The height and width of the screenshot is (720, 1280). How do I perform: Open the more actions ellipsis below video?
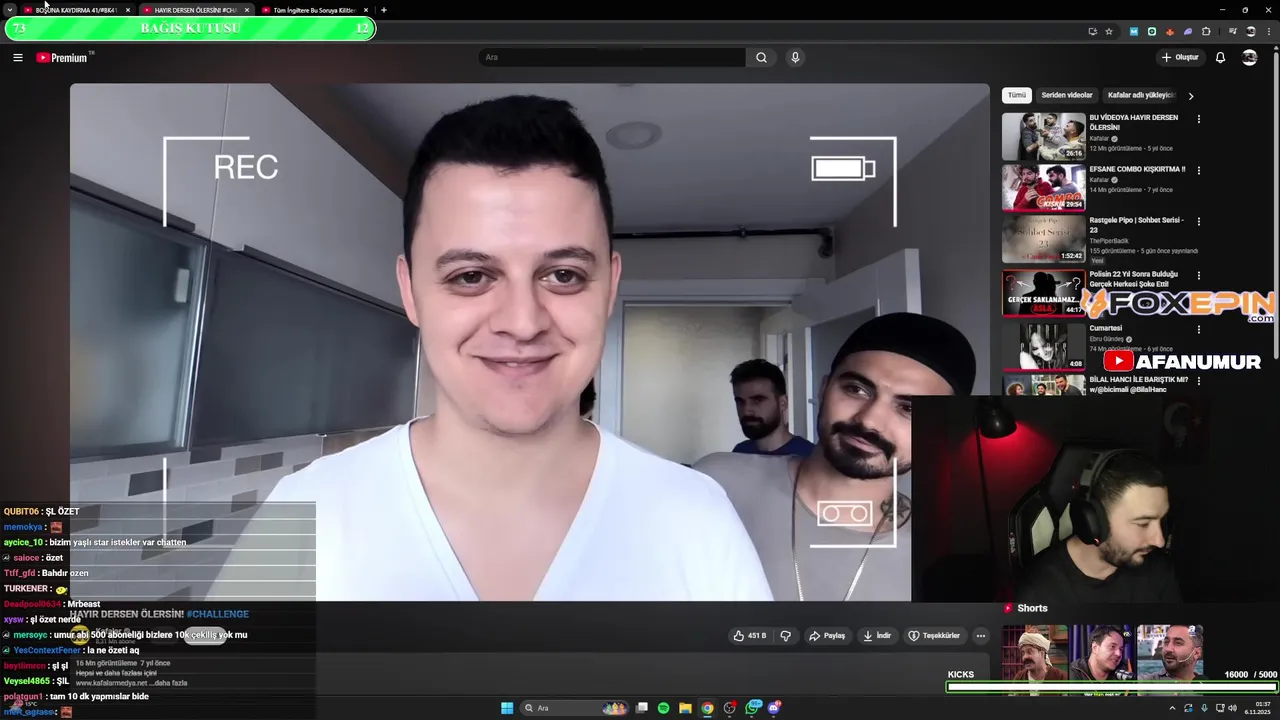[981, 636]
